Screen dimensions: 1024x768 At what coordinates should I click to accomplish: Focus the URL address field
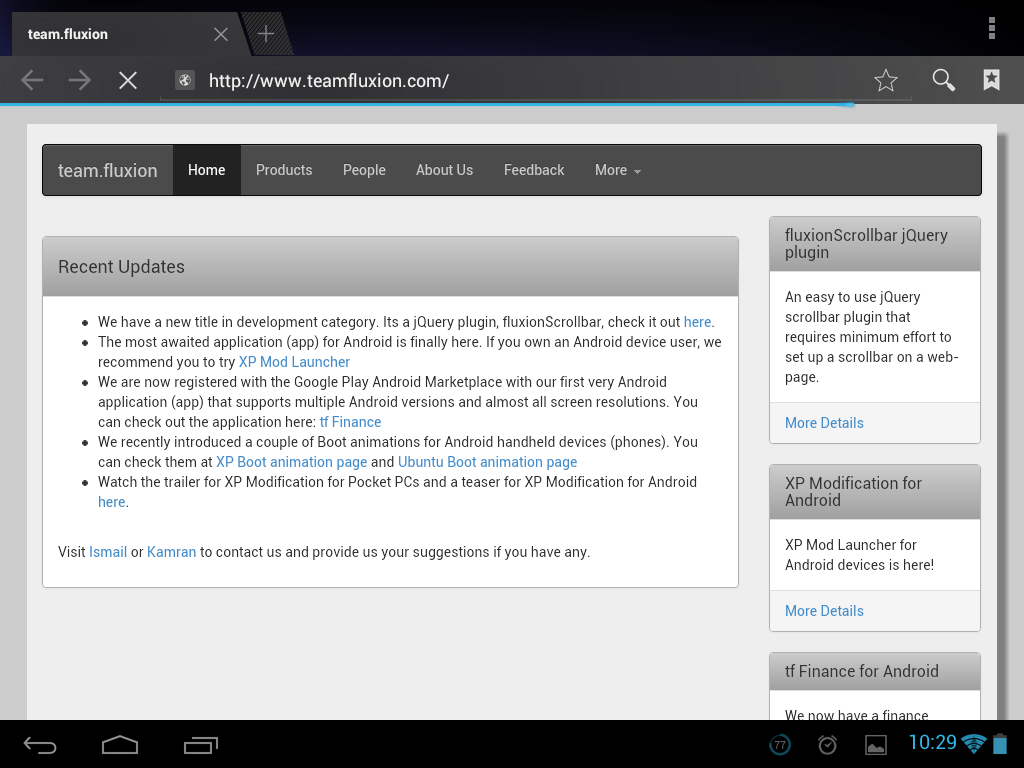(x=536, y=80)
